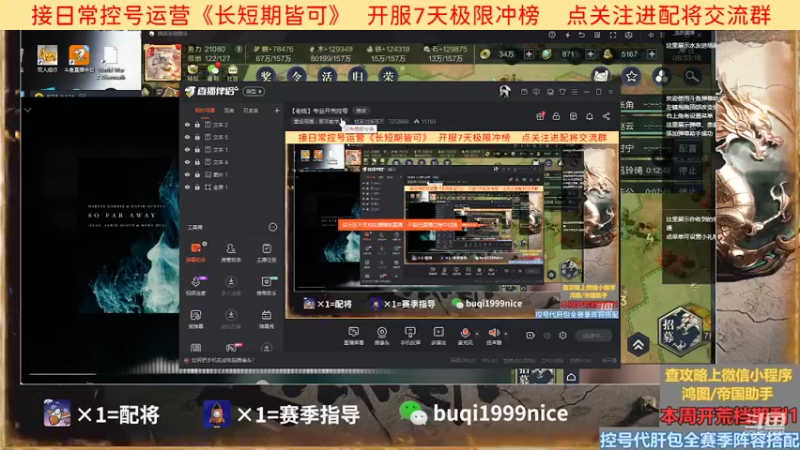Screen dimensions: 800x450
Task: Open the user avatar in streaming app title bar
Action: (505, 91)
